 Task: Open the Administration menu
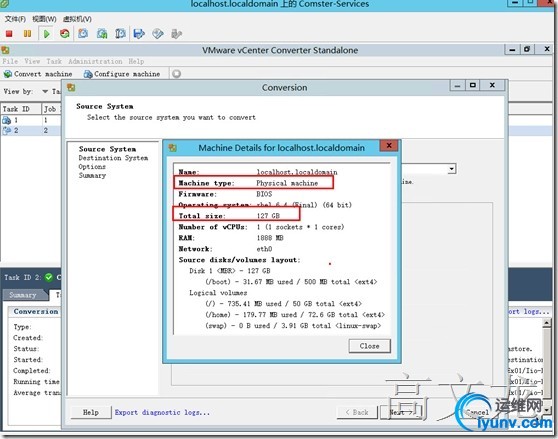95,61
